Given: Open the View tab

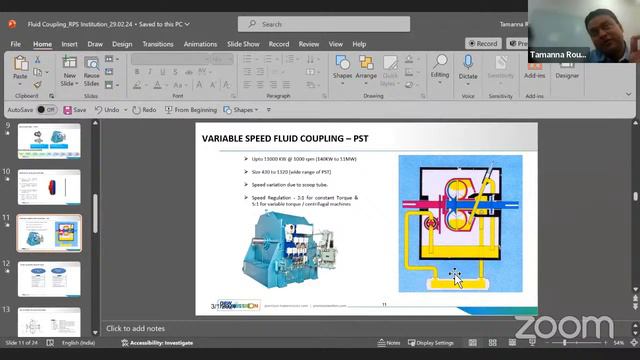Looking at the screenshot, I should point(336,44).
